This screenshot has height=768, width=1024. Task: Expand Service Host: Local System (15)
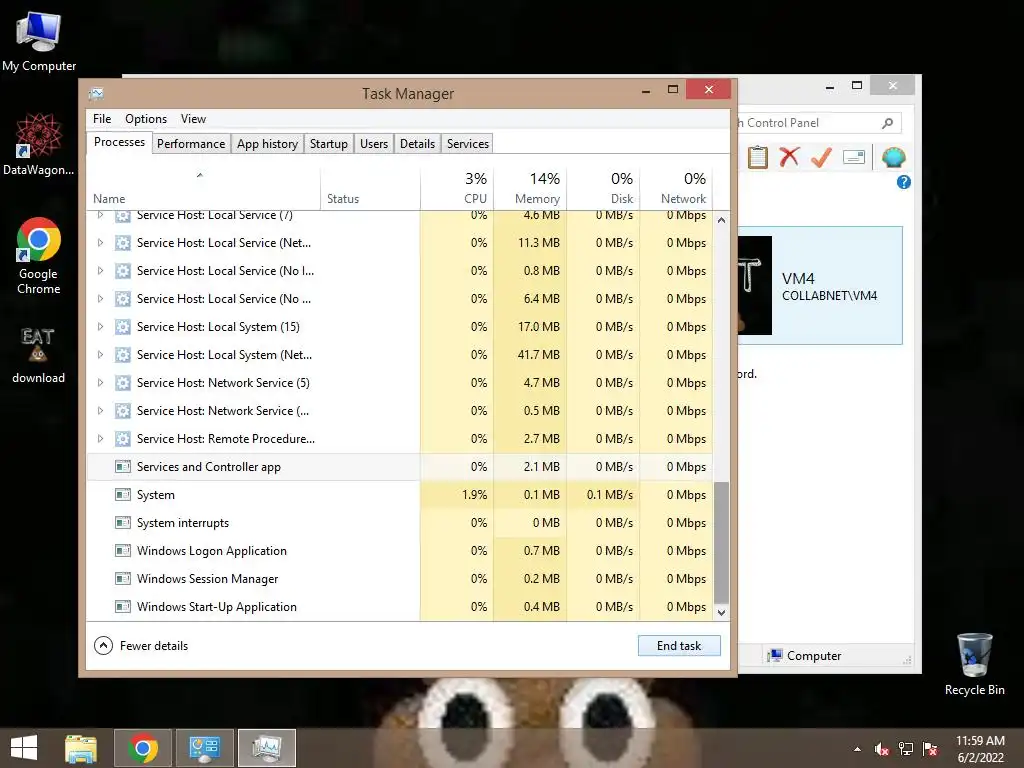click(100, 327)
